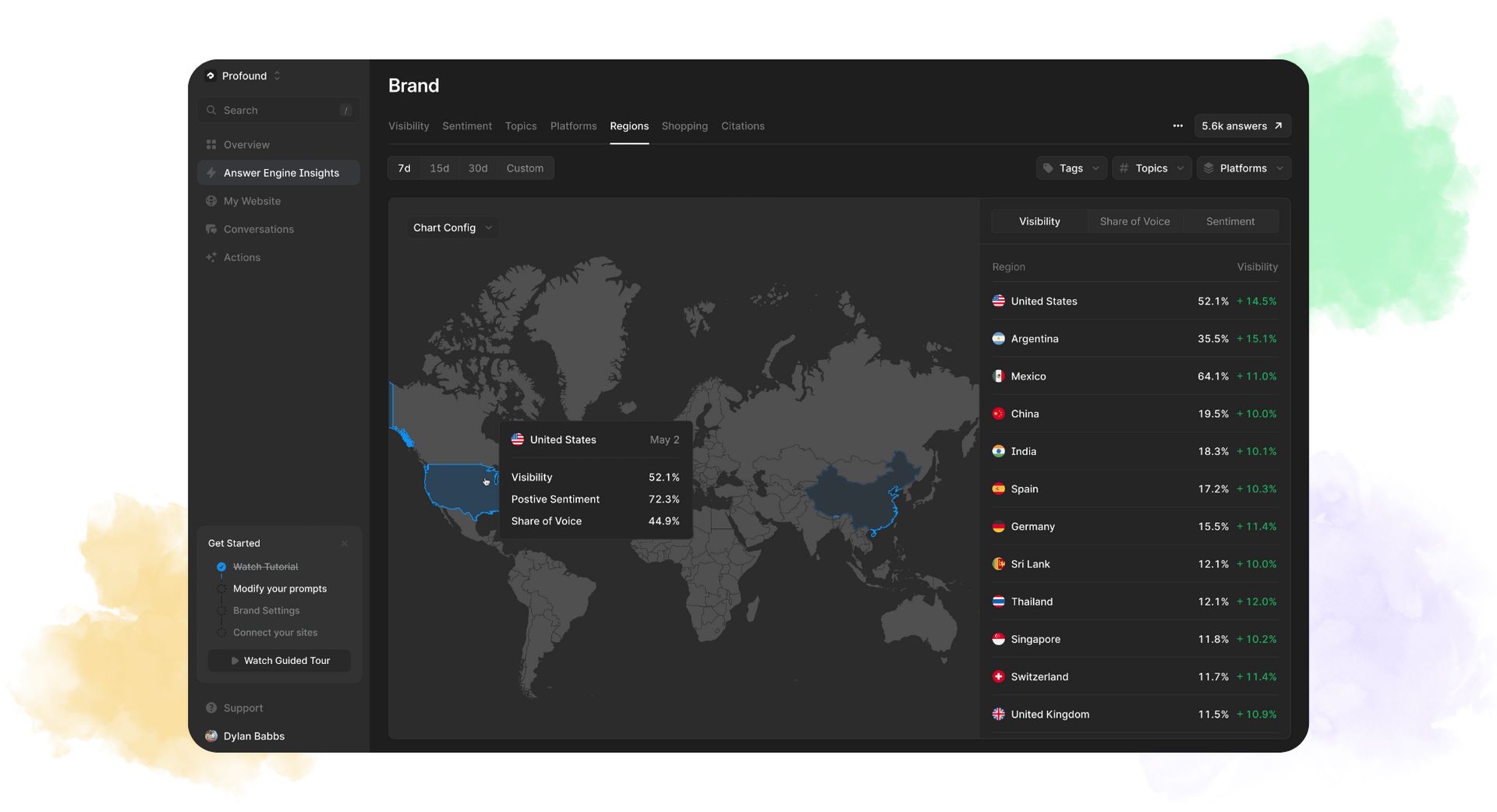Open the Support link
1497x812 pixels.
point(243,708)
